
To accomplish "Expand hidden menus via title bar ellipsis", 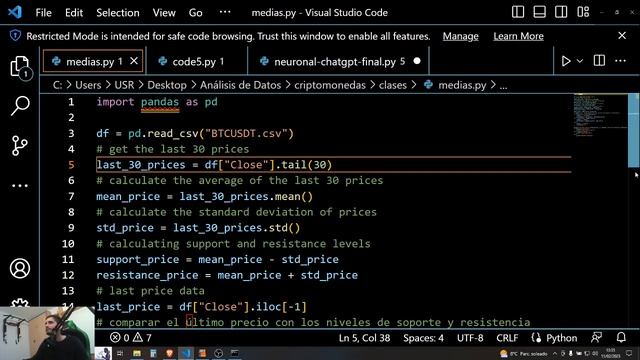I will (x=225, y=12).
